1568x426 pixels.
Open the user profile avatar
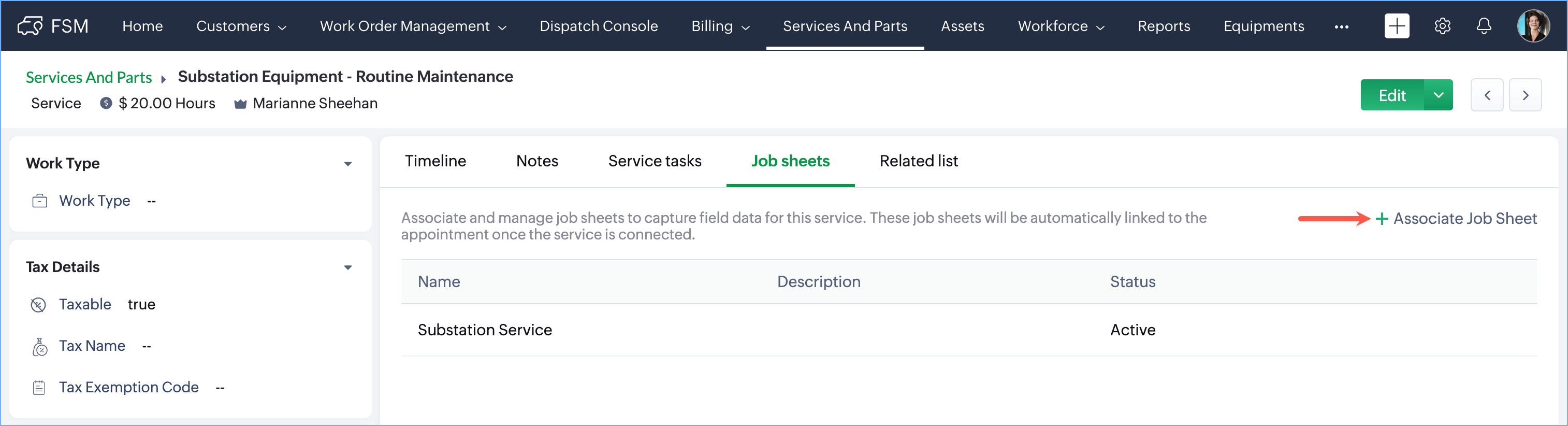pyautogui.click(x=1533, y=25)
